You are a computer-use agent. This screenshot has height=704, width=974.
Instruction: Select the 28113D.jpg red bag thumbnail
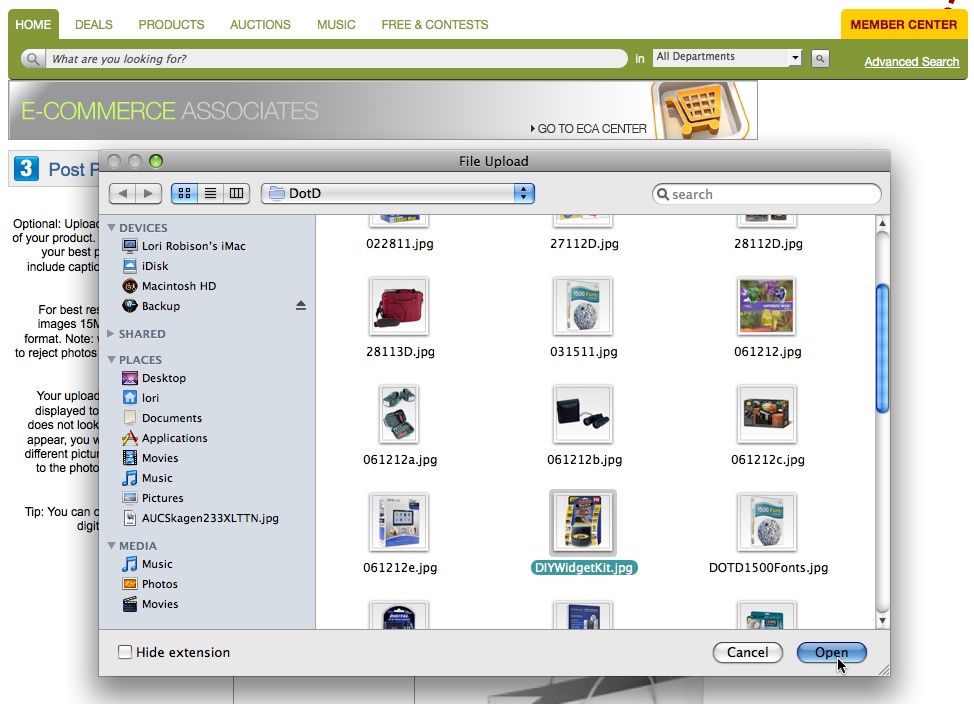point(398,306)
